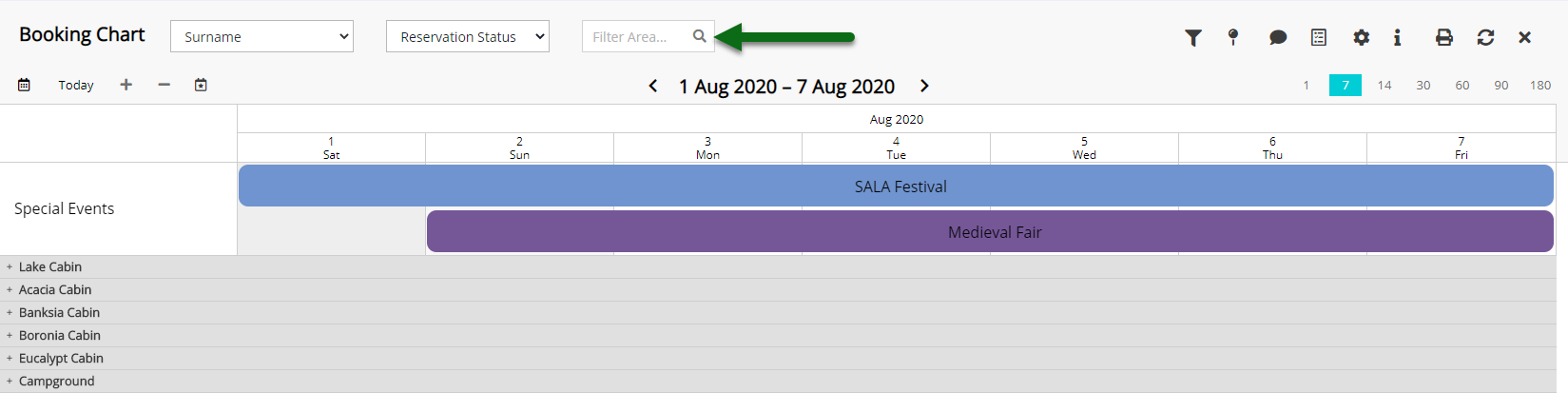
Task: Zoom in with the plus icon
Action: [126, 85]
